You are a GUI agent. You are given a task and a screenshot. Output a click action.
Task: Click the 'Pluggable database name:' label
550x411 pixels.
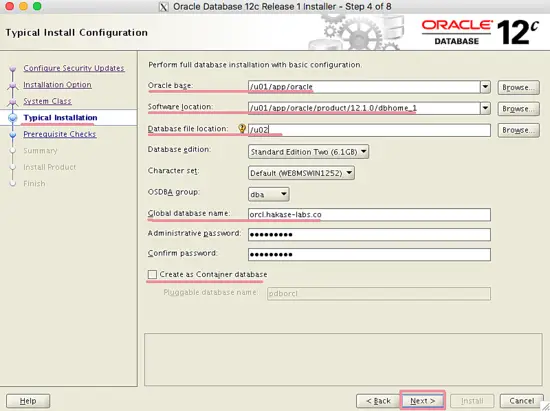pyautogui.click(x=211, y=292)
